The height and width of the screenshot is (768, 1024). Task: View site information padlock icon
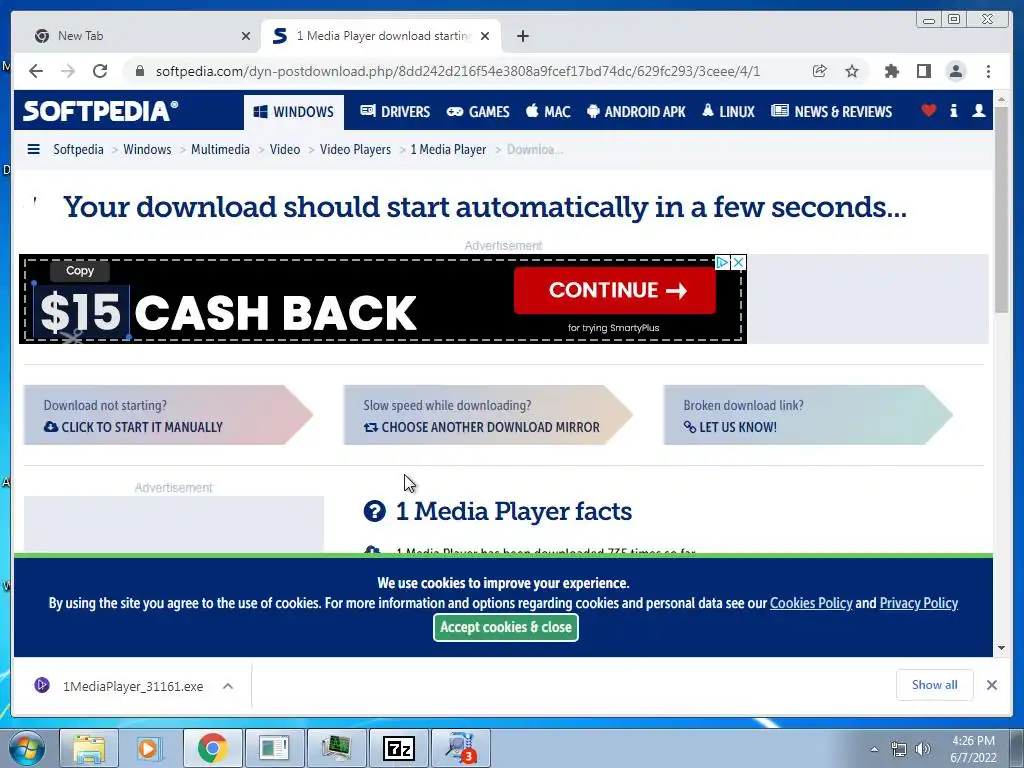140,71
